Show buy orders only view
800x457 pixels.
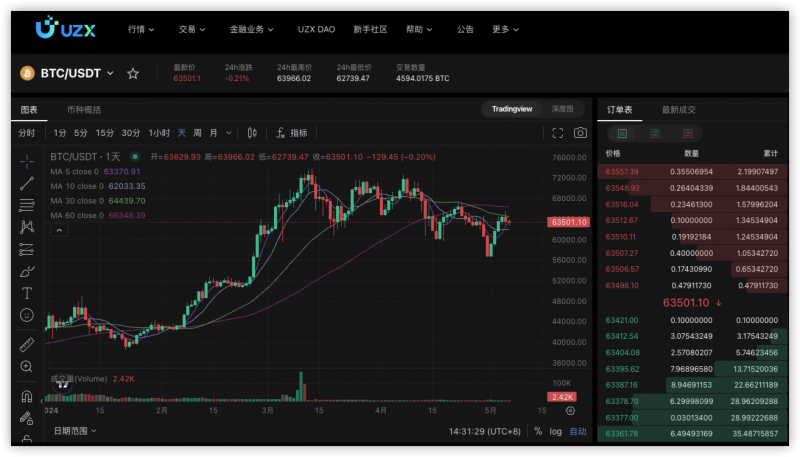pyautogui.click(x=655, y=134)
